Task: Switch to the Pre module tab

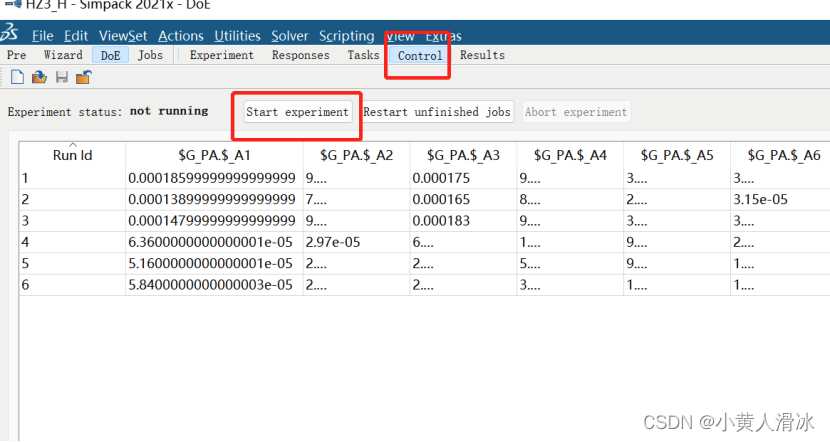Action: [x=16, y=55]
